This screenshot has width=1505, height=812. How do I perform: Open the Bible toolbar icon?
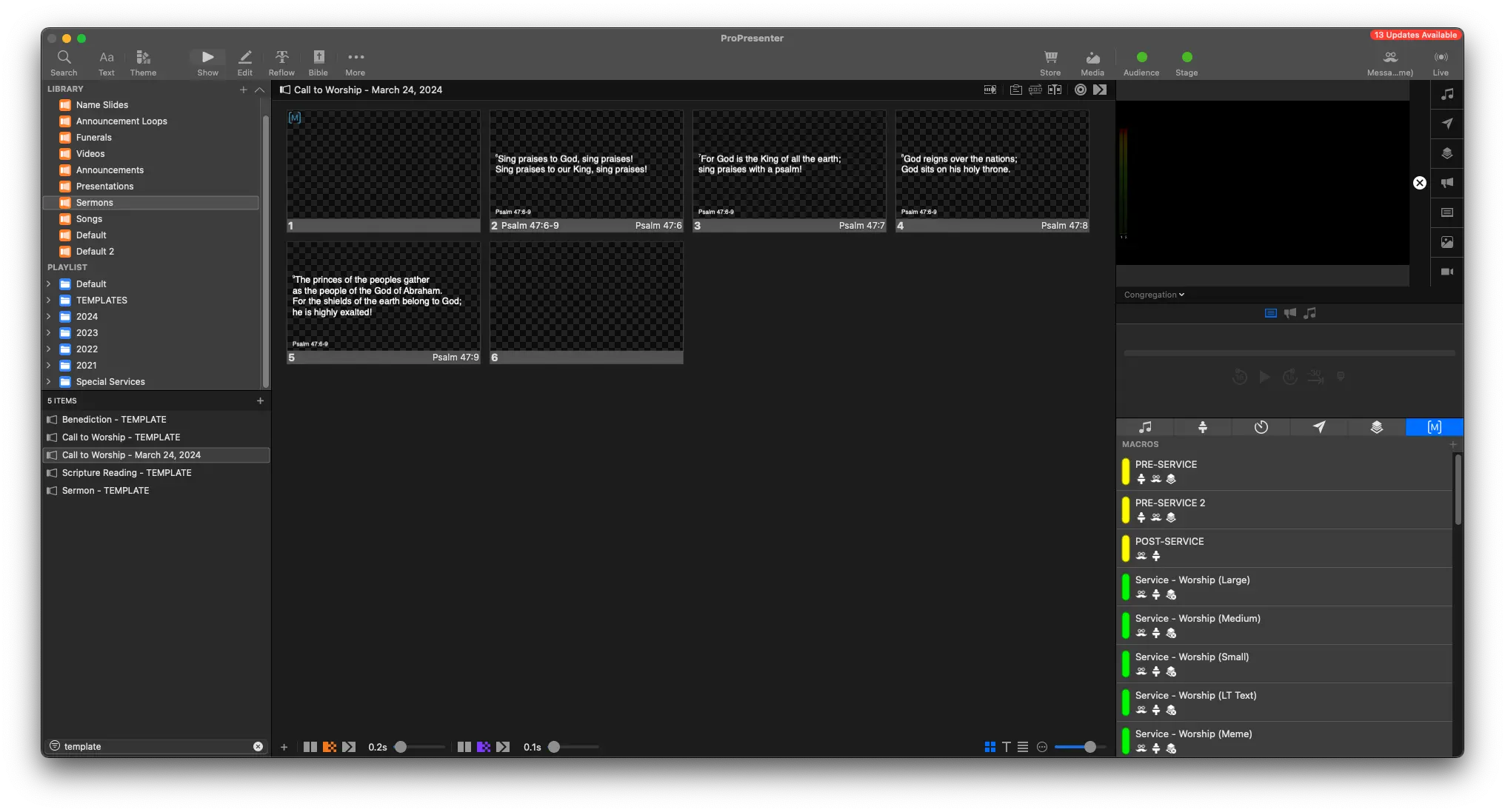pyautogui.click(x=318, y=58)
